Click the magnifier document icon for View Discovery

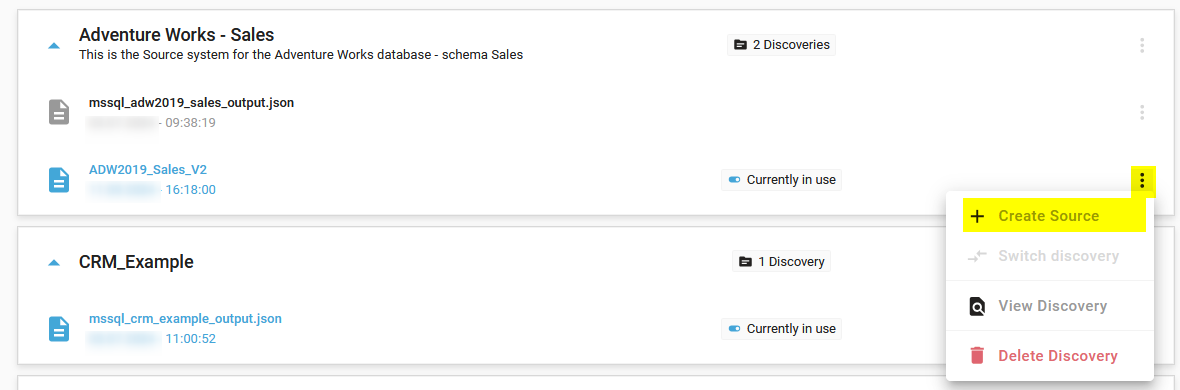977,306
